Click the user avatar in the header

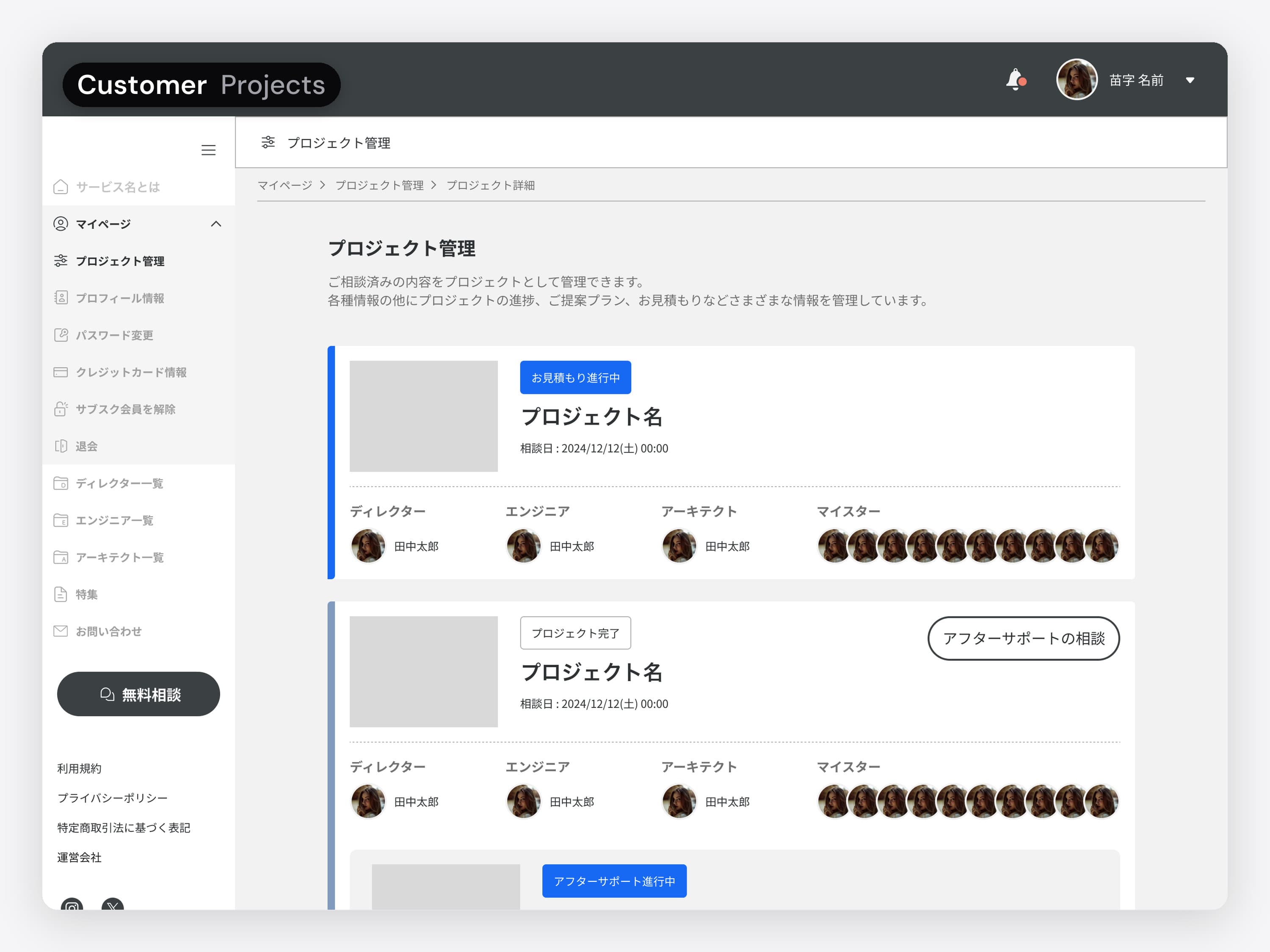pyautogui.click(x=1077, y=80)
